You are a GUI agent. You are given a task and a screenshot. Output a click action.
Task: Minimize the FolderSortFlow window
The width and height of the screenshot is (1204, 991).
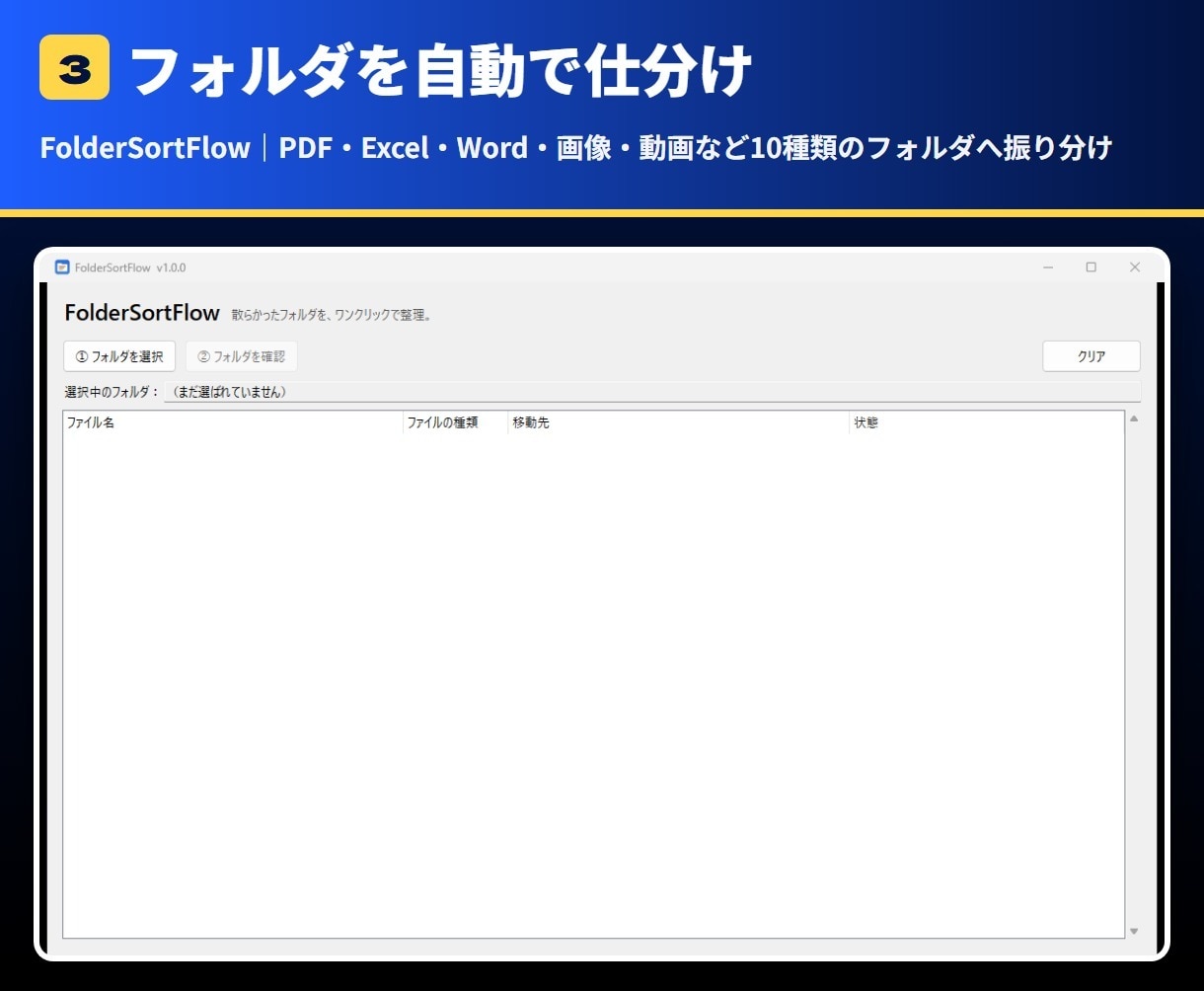click(1048, 267)
